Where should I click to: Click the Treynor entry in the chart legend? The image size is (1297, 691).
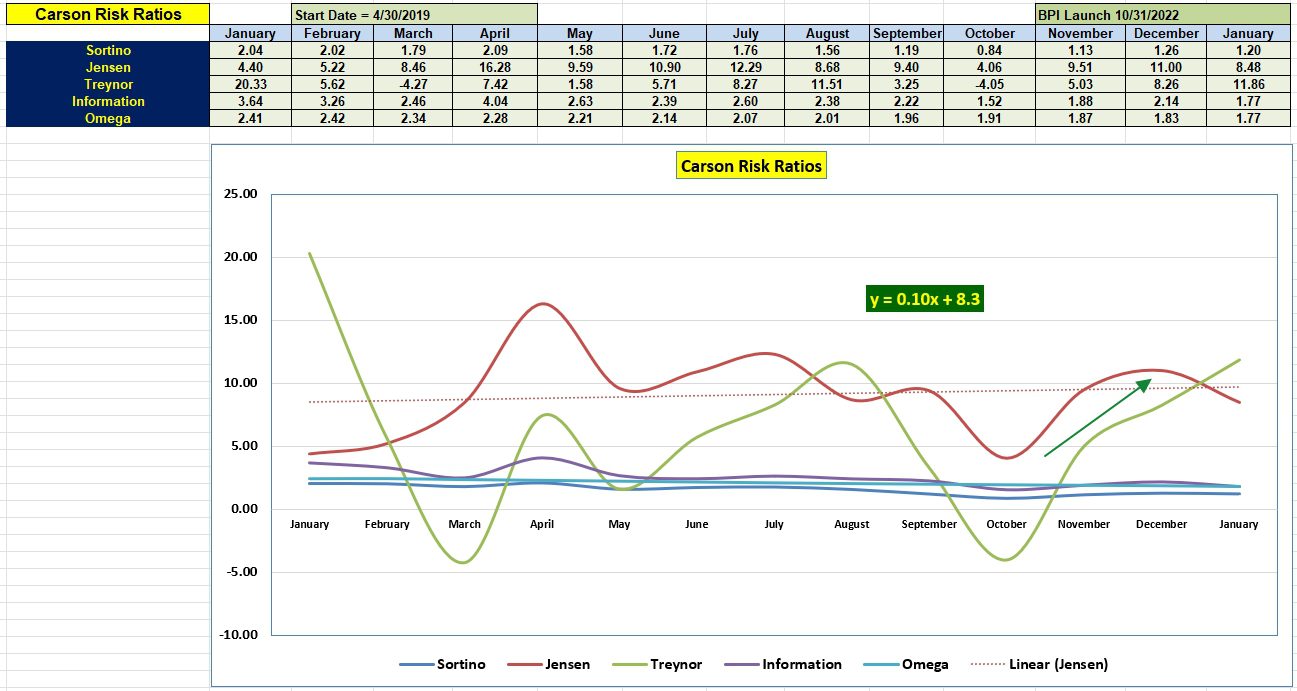point(657,664)
